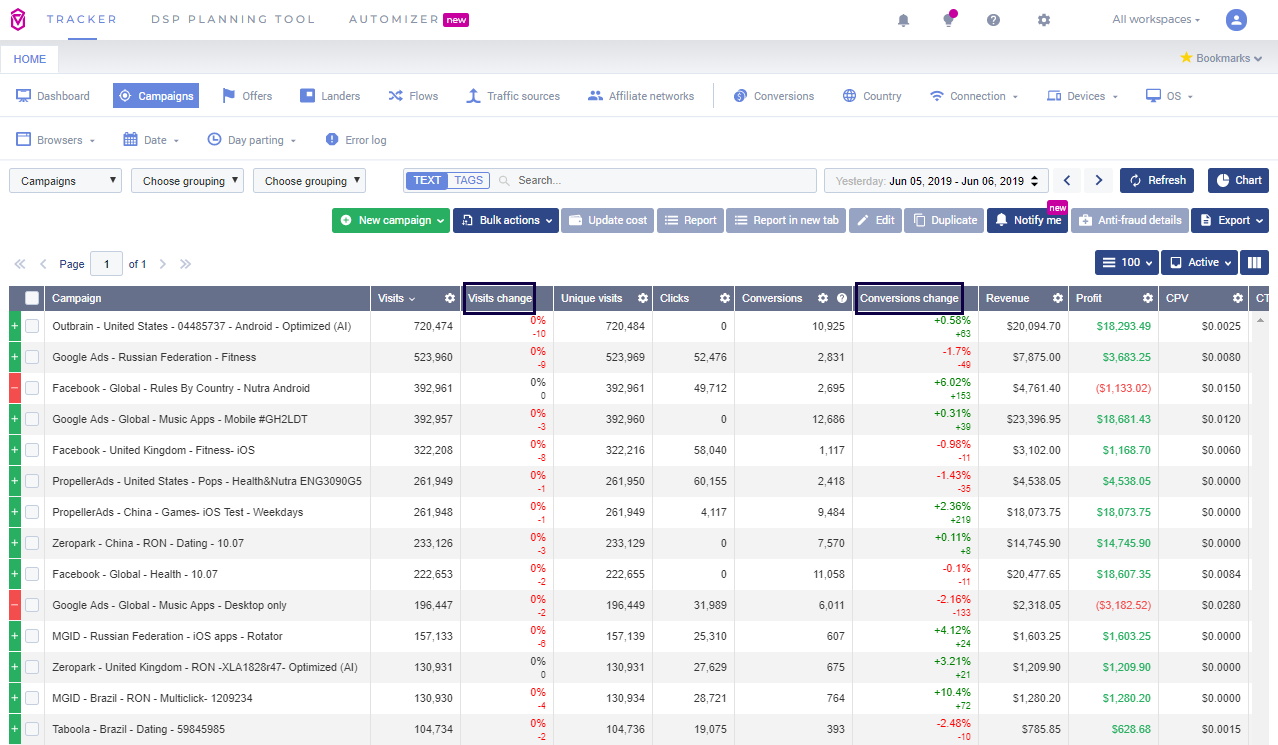Open the Export dropdown menu

1229,220
